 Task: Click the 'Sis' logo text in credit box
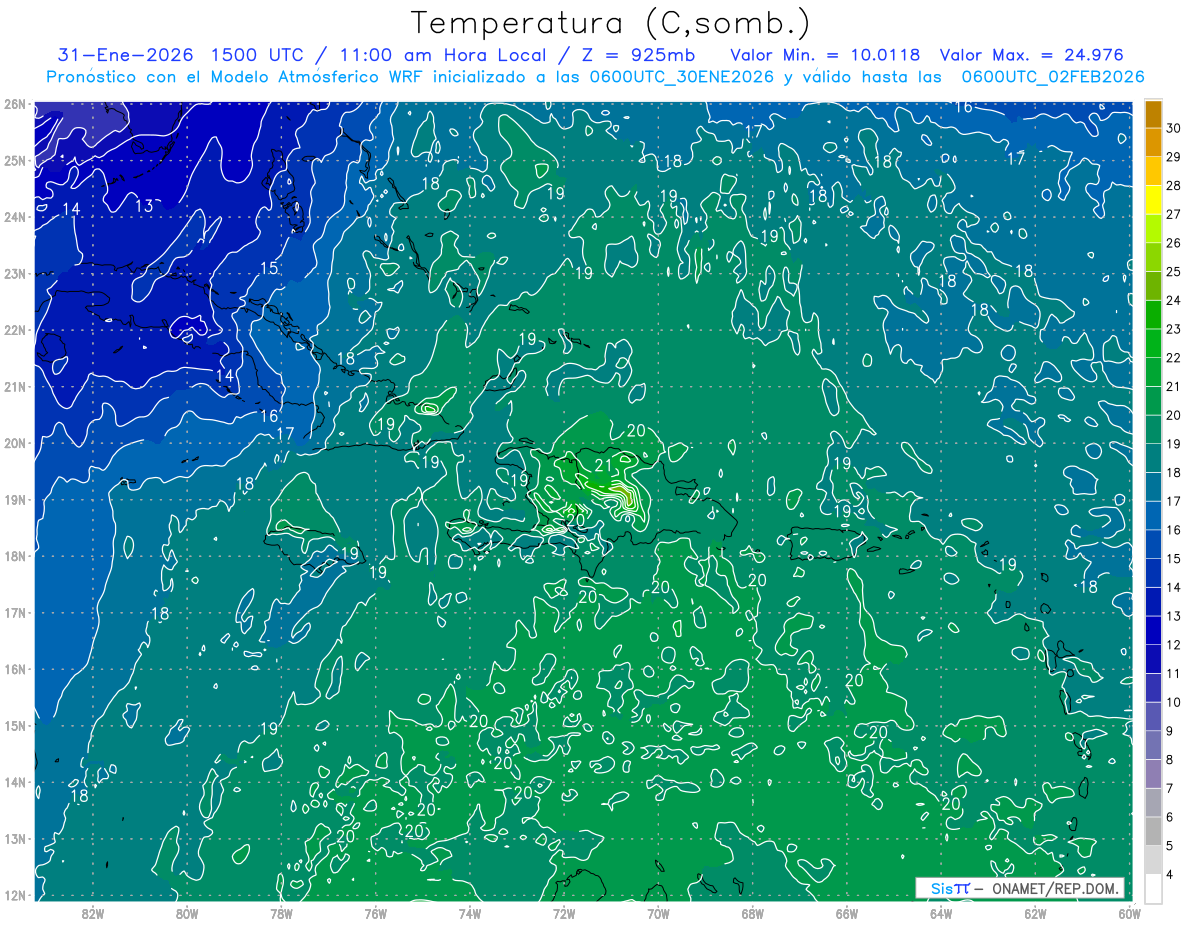944,888
